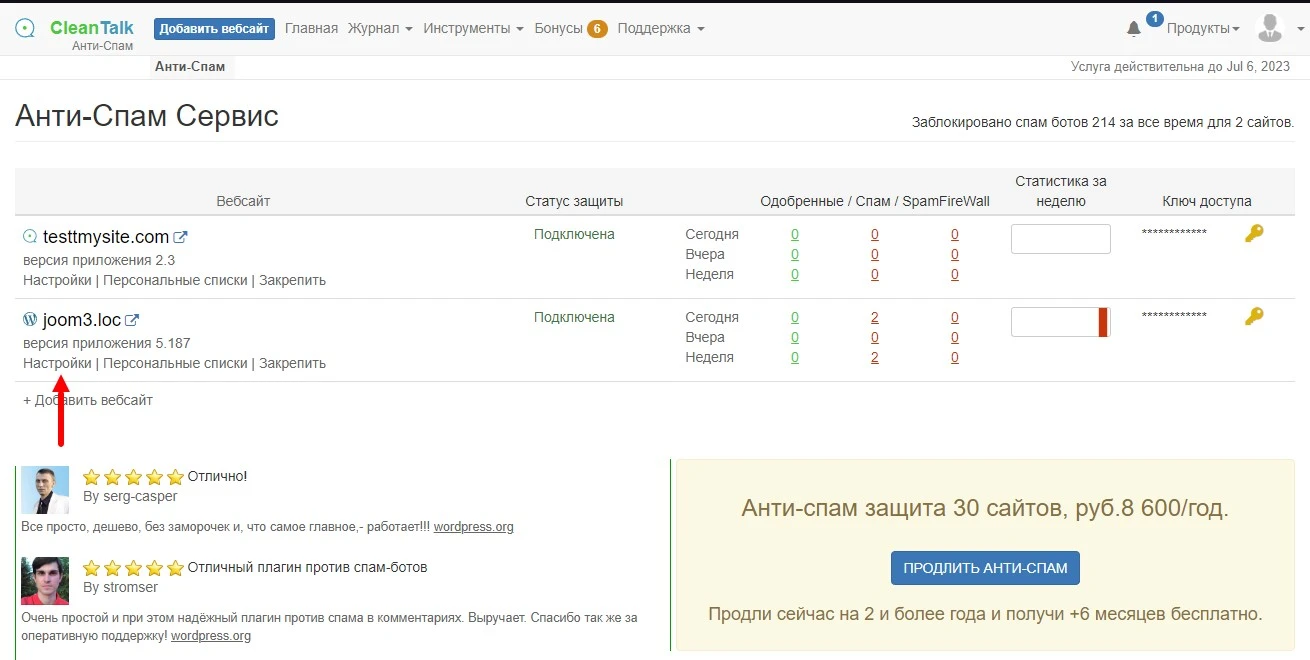The height and width of the screenshot is (660, 1310).
Task: Click the WordPress icon beside joom3.loc
Action: [x=30, y=320]
